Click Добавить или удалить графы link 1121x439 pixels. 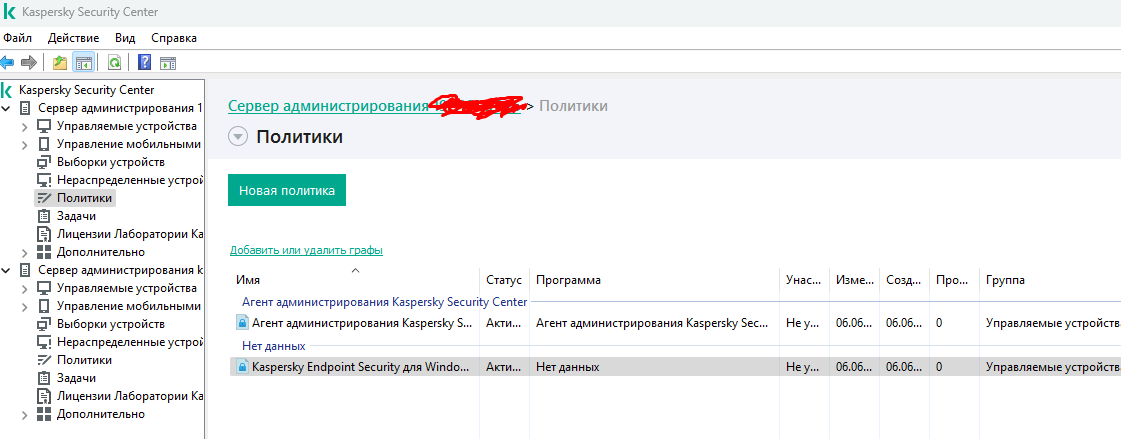(x=306, y=250)
